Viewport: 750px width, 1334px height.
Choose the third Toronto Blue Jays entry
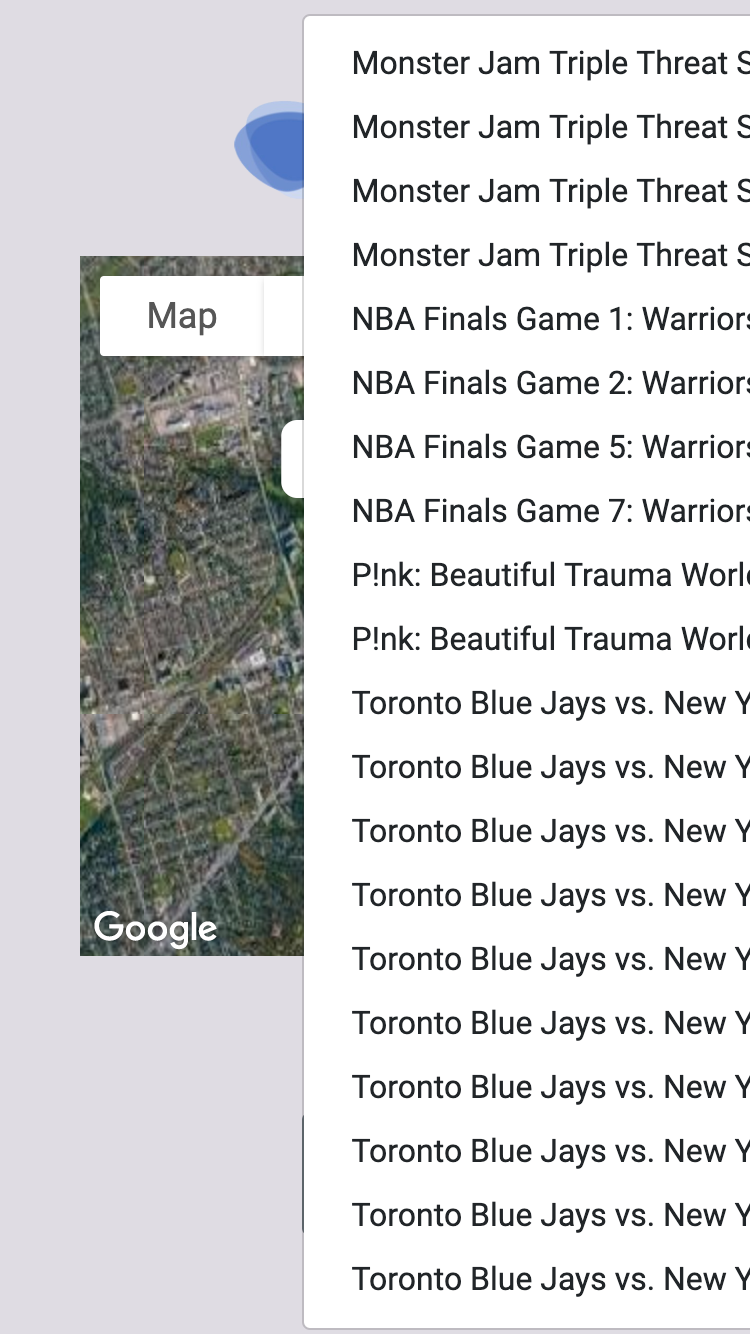(x=528, y=831)
